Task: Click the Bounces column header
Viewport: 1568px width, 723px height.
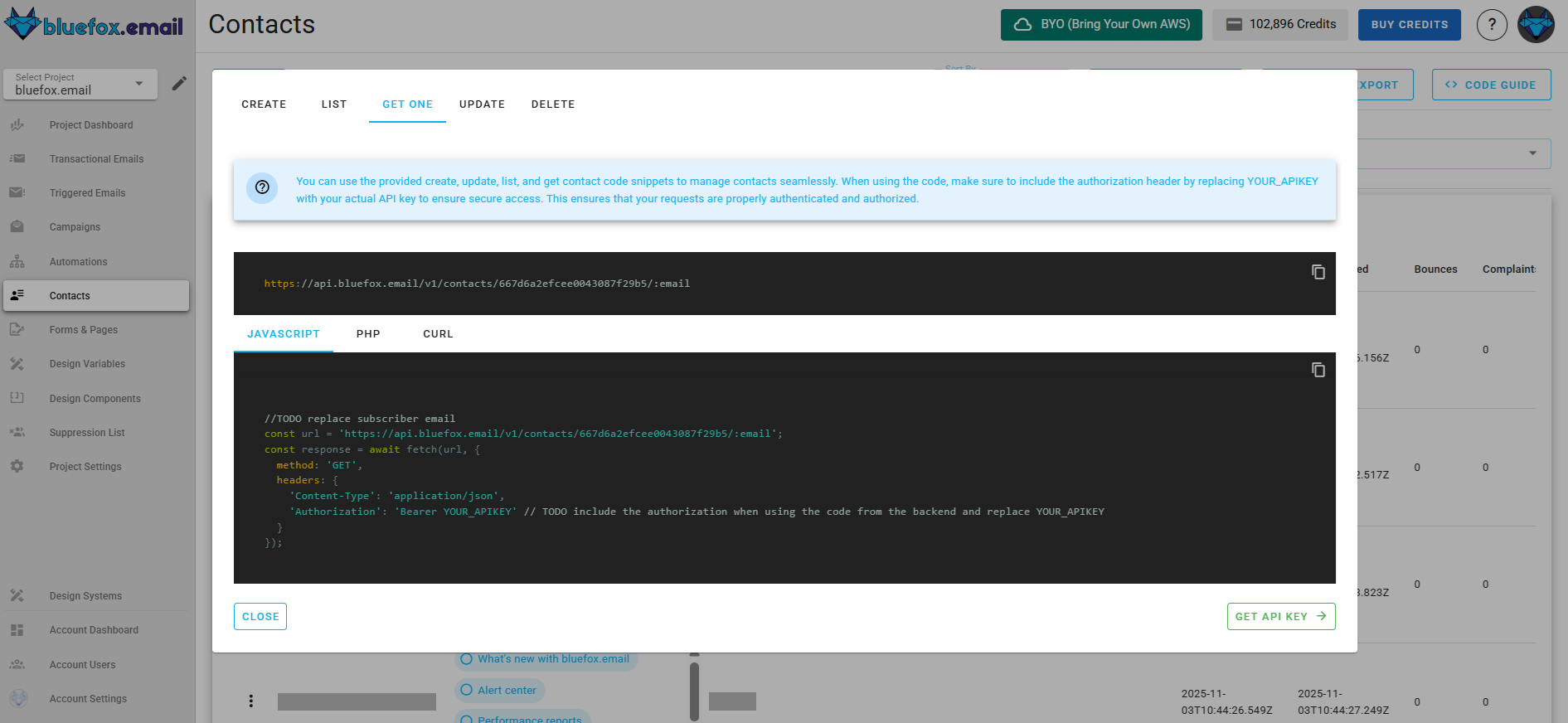Action: click(1435, 269)
